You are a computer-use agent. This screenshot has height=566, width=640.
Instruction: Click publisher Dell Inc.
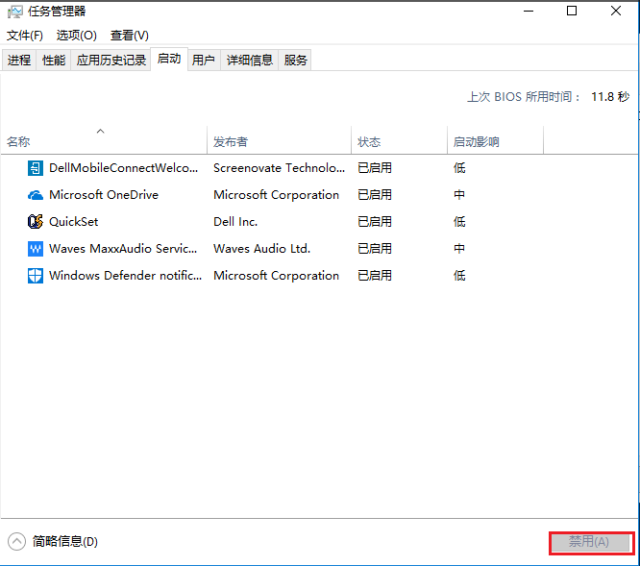pos(236,222)
